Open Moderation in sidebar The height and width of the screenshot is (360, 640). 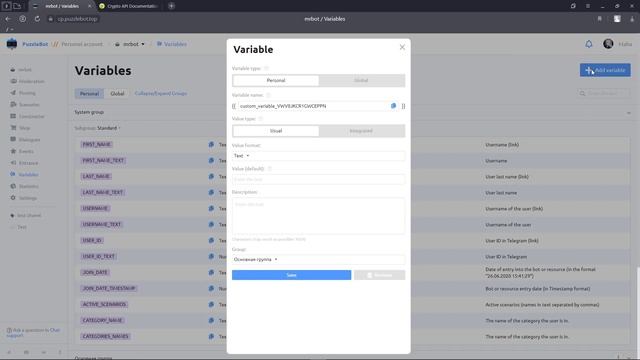pos(27,81)
